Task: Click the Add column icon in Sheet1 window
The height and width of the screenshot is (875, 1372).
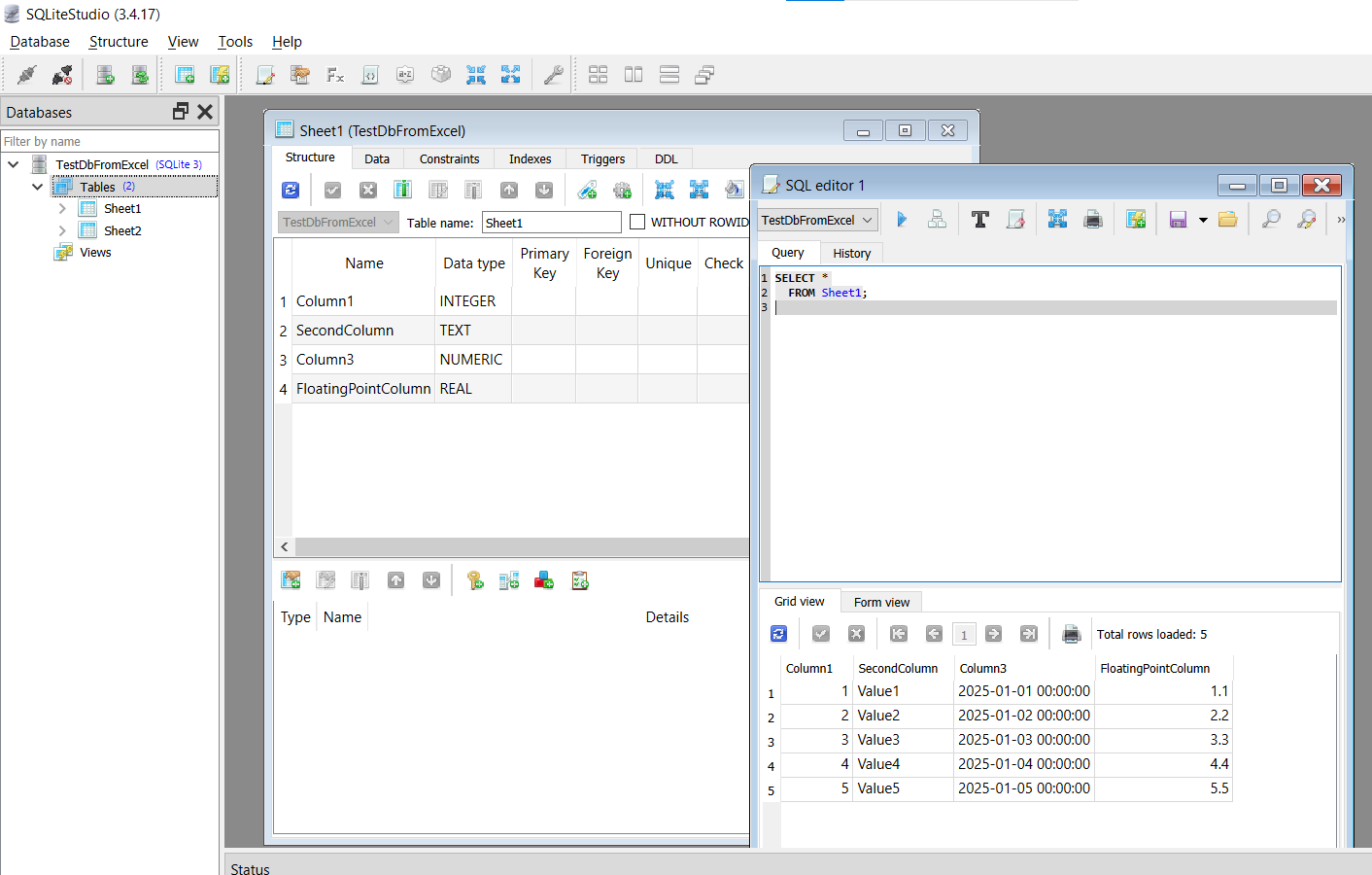Action: coord(402,191)
